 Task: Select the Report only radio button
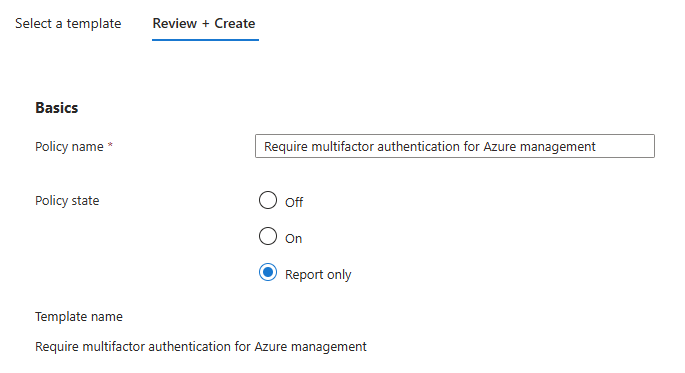click(x=268, y=272)
